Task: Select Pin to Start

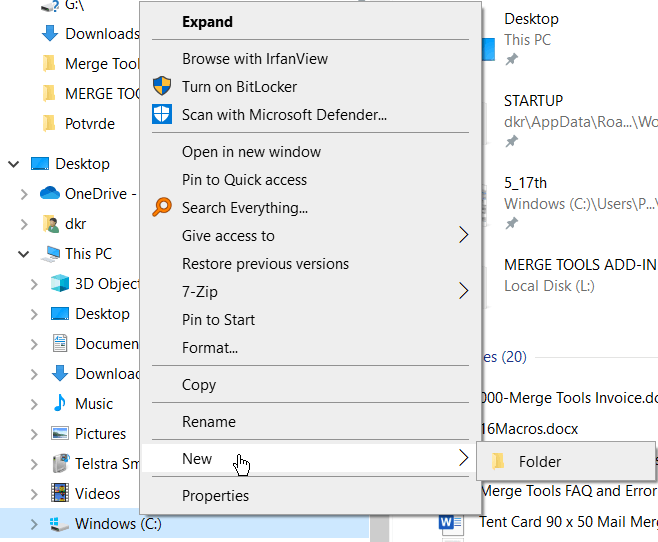Action: (311, 319)
